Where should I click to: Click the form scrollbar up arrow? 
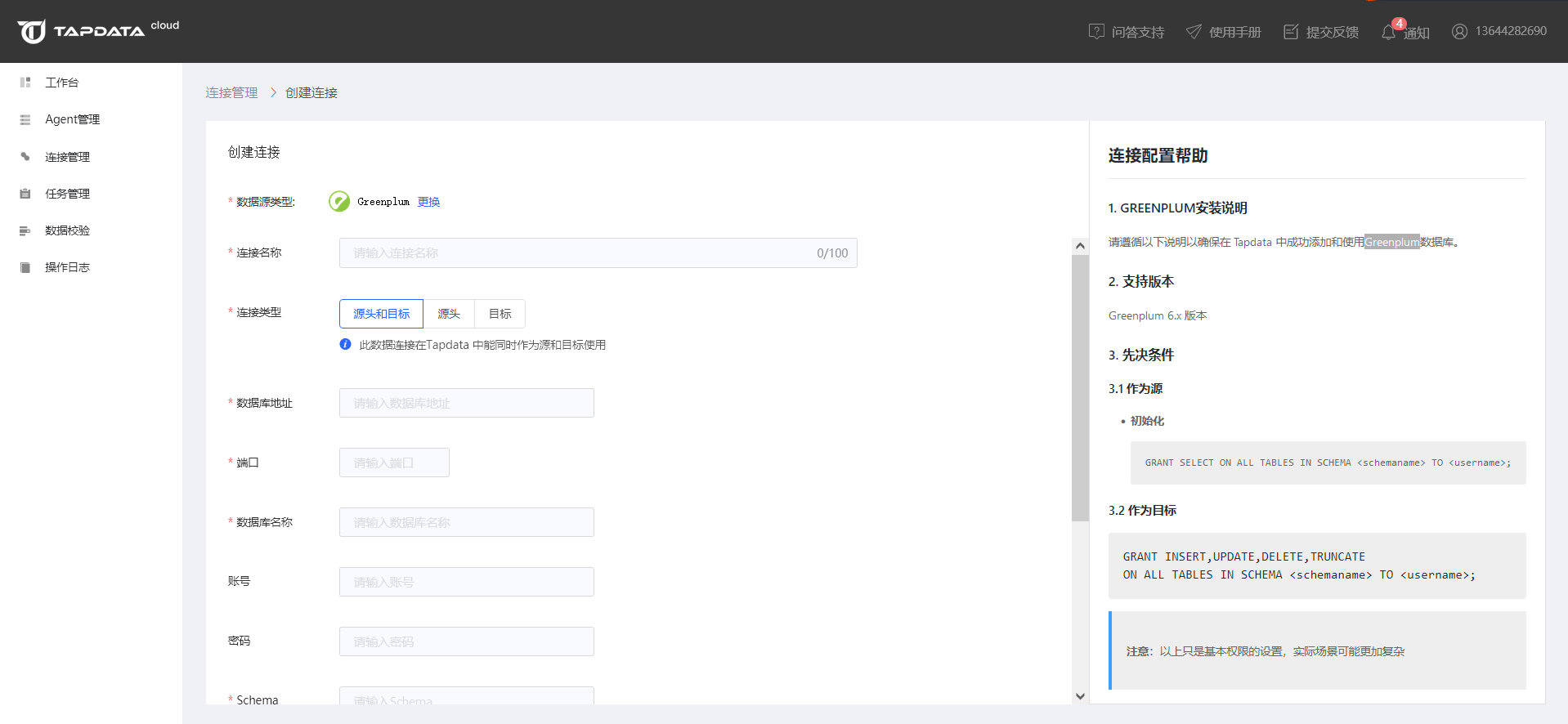tap(1080, 246)
